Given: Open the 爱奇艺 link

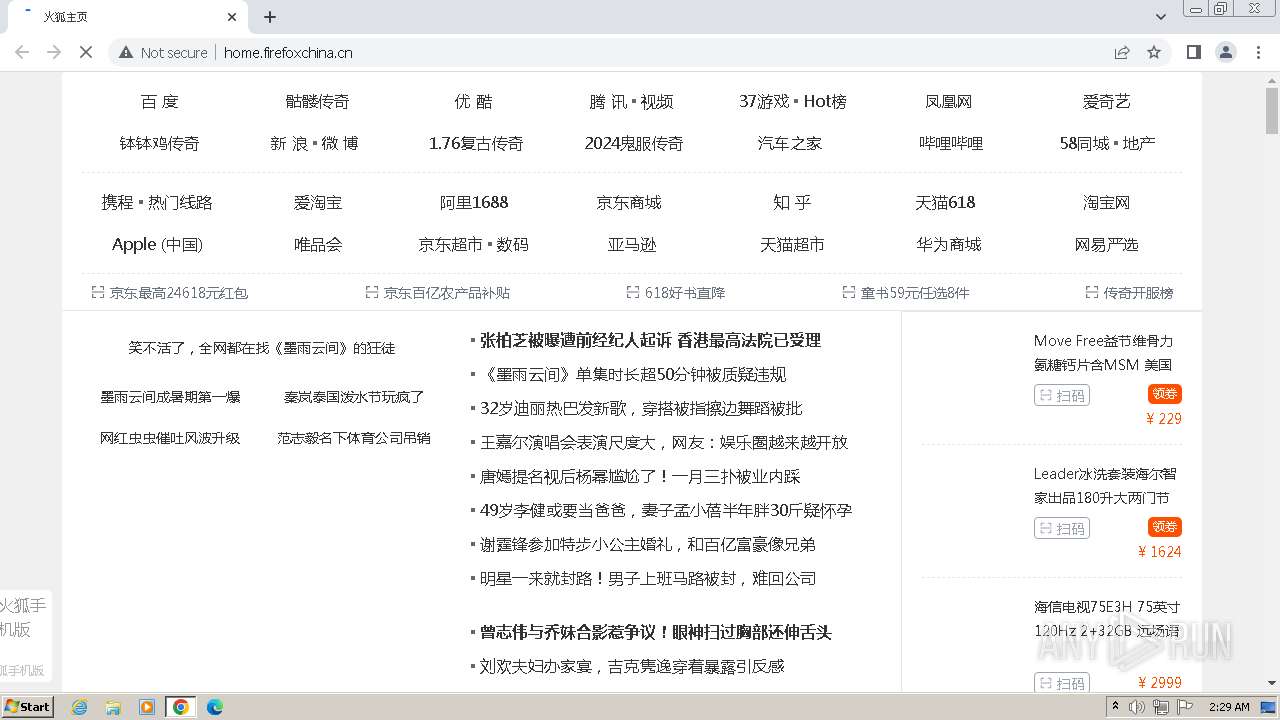Looking at the screenshot, I should click(1106, 102).
